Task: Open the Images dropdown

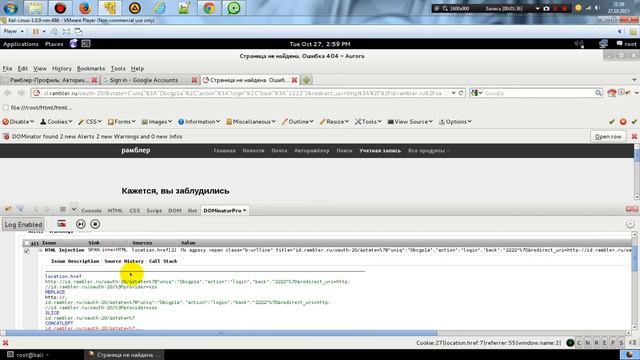Action: 157,122
